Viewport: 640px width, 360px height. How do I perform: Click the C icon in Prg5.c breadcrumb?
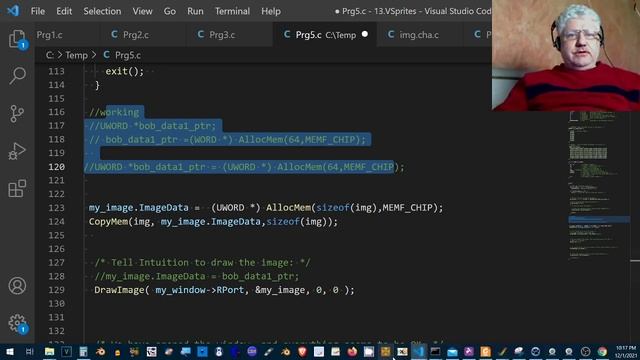[107, 55]
